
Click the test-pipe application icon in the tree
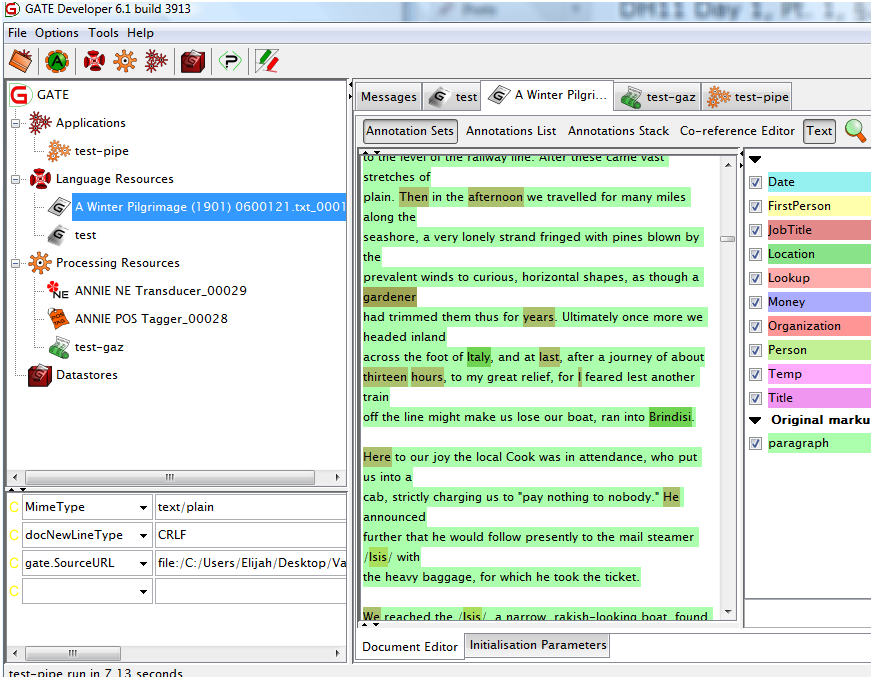(x=59, y=150)
